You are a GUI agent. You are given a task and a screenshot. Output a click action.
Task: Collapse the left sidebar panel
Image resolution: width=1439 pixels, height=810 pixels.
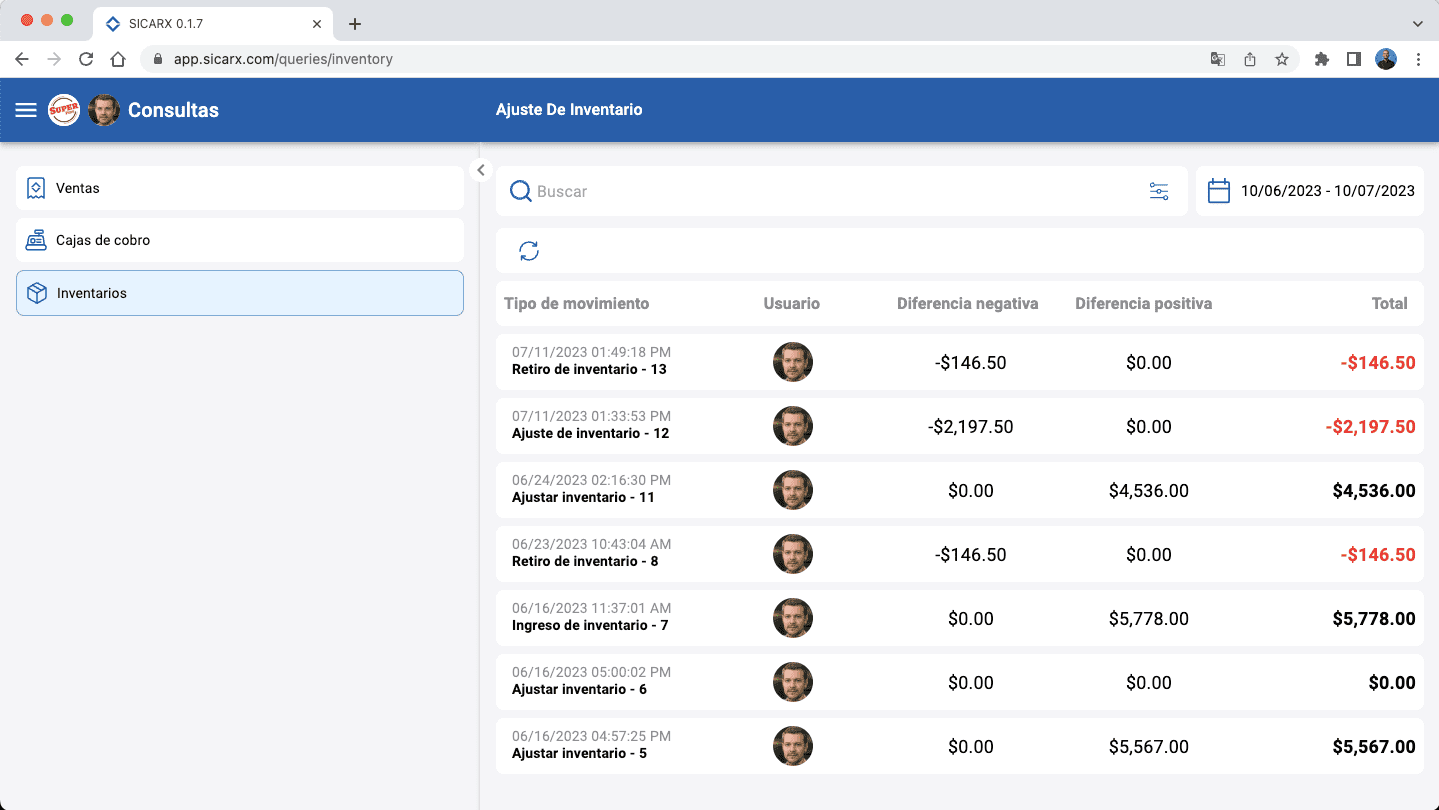click(x=481, y=170)
